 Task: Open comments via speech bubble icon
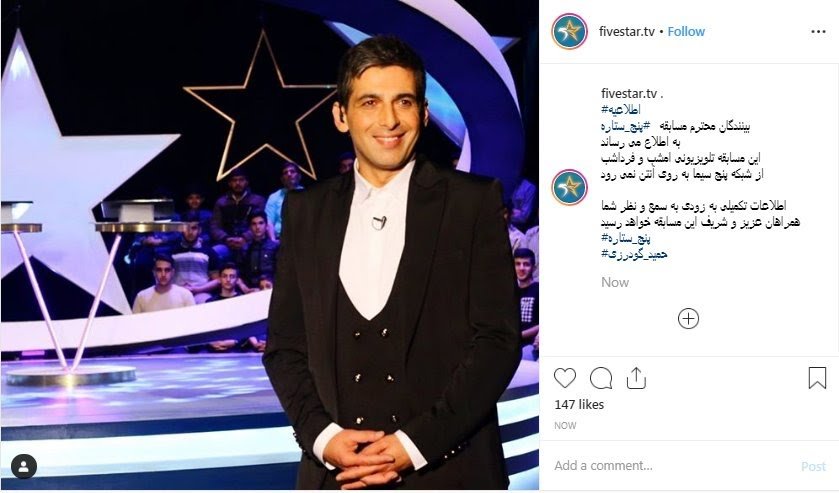pos(601,378)
